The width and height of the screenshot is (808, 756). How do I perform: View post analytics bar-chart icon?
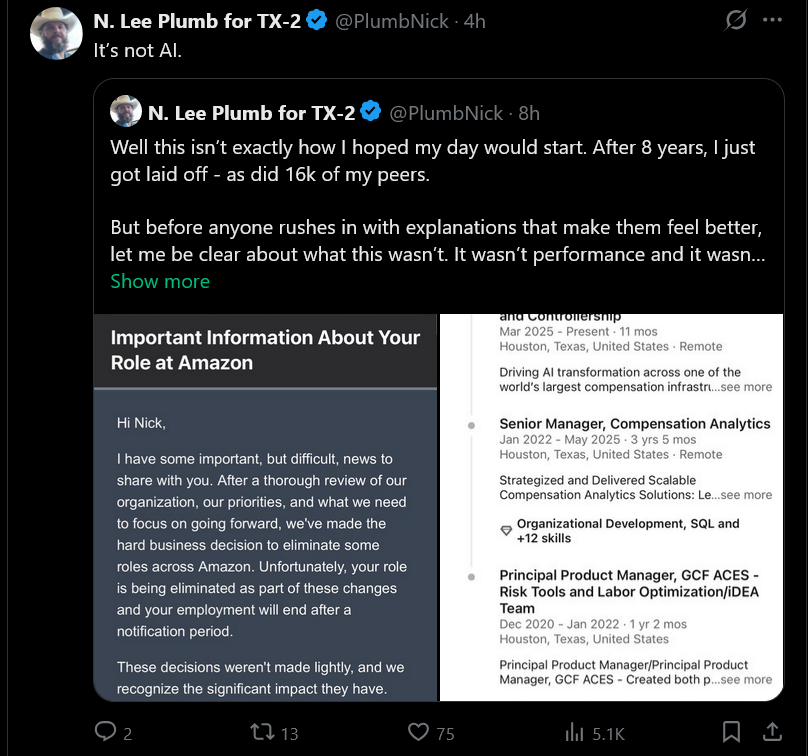tap(575, 732)
